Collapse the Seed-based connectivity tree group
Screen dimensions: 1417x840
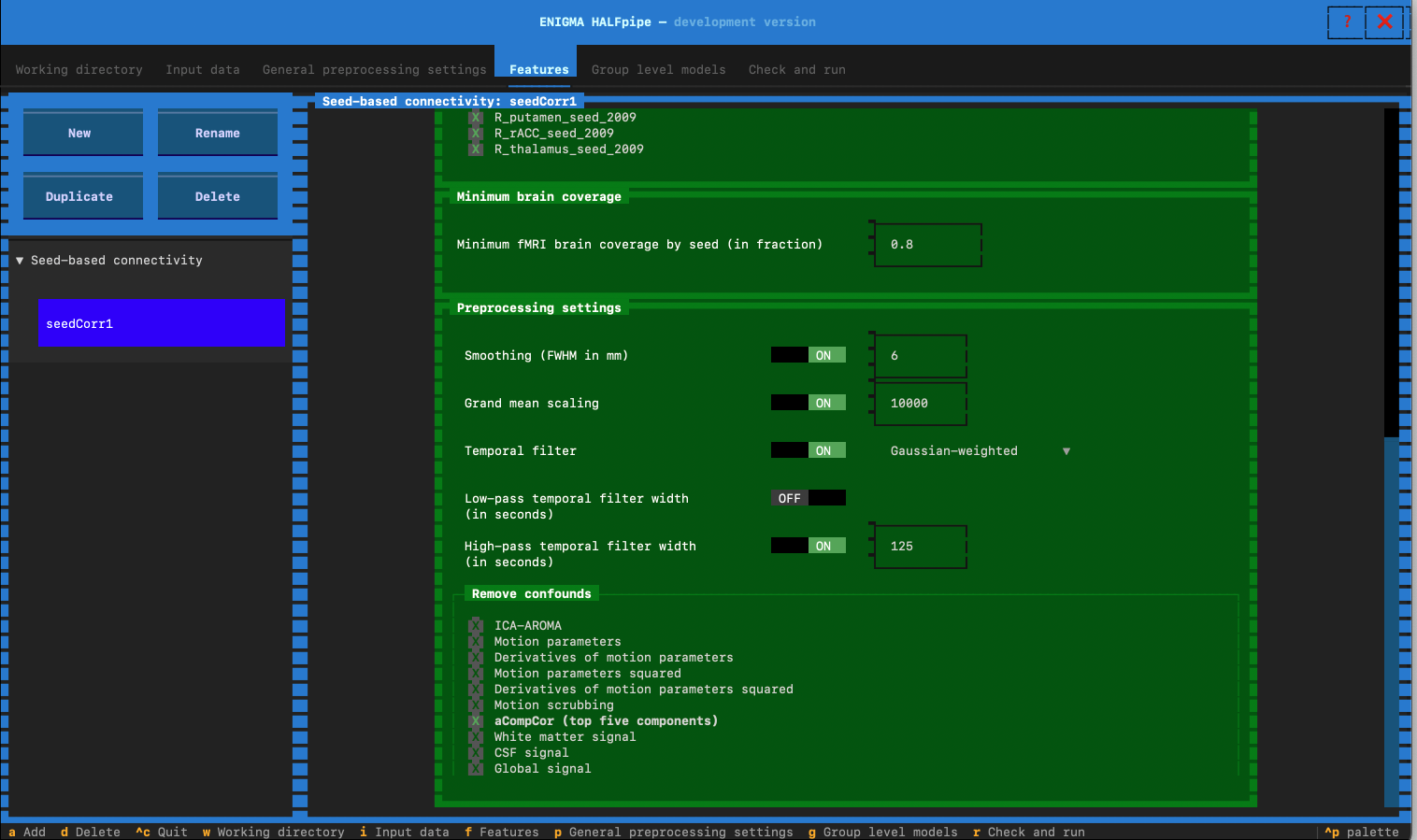(x=20, y=261)
